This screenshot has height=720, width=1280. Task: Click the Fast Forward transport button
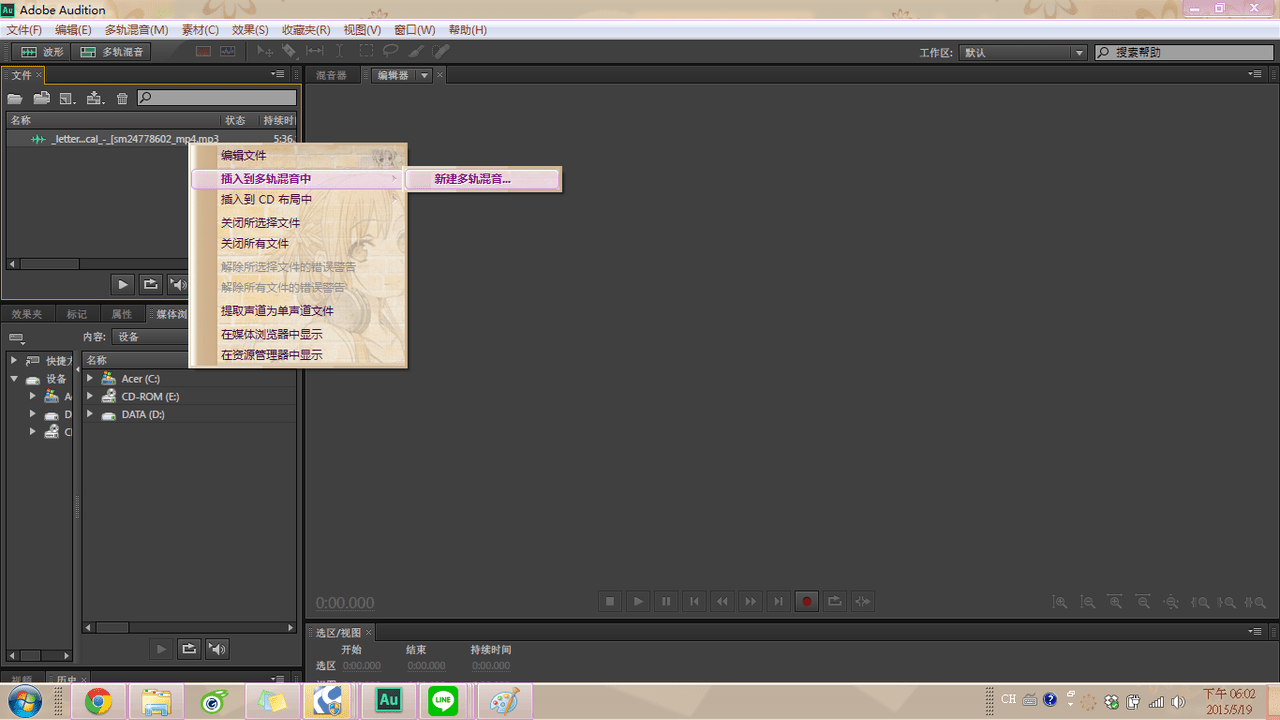[750, 601]
